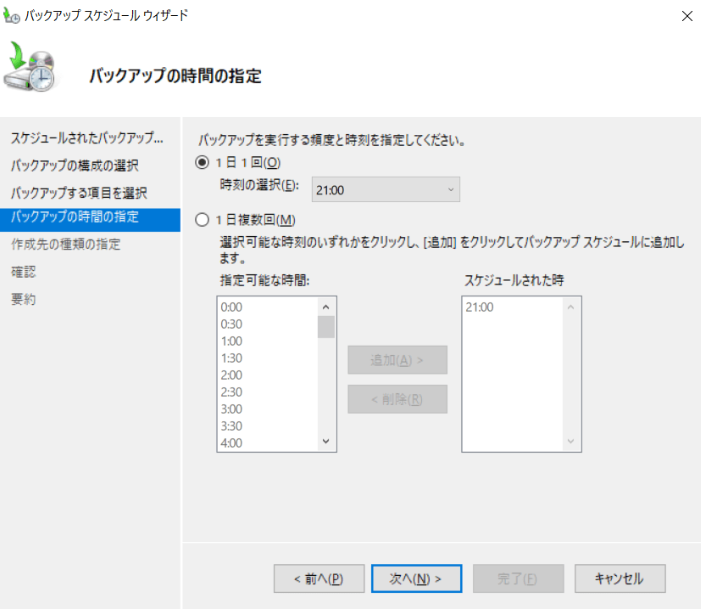Image resolution: width=701 pixels, height=609 pixels.
Task: Click available times list scroll up arrow
Action: [326, 307]
